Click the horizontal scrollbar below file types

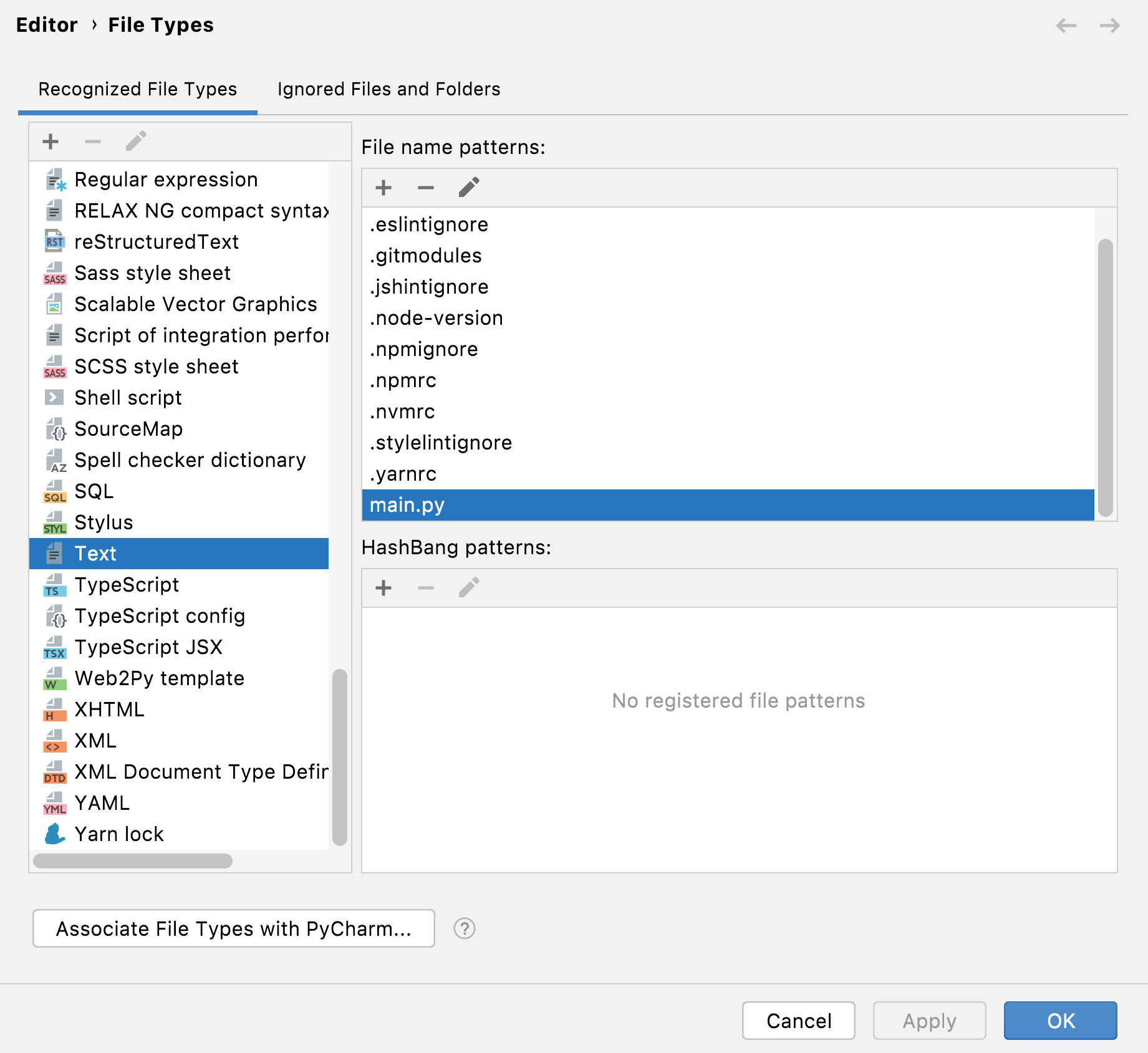(x=131, y=860)
